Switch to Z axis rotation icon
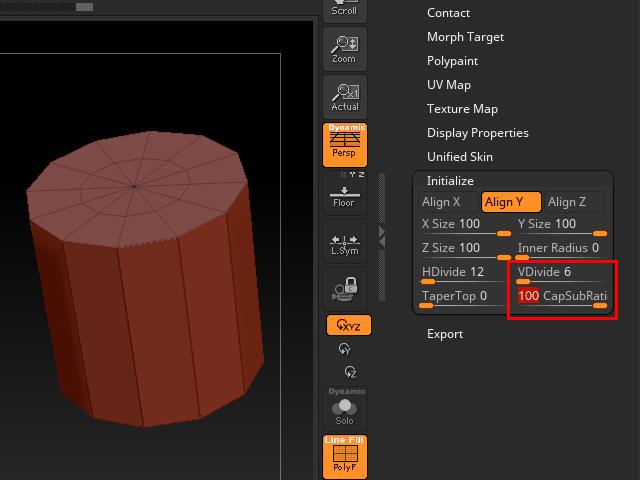 coord(349,371)
